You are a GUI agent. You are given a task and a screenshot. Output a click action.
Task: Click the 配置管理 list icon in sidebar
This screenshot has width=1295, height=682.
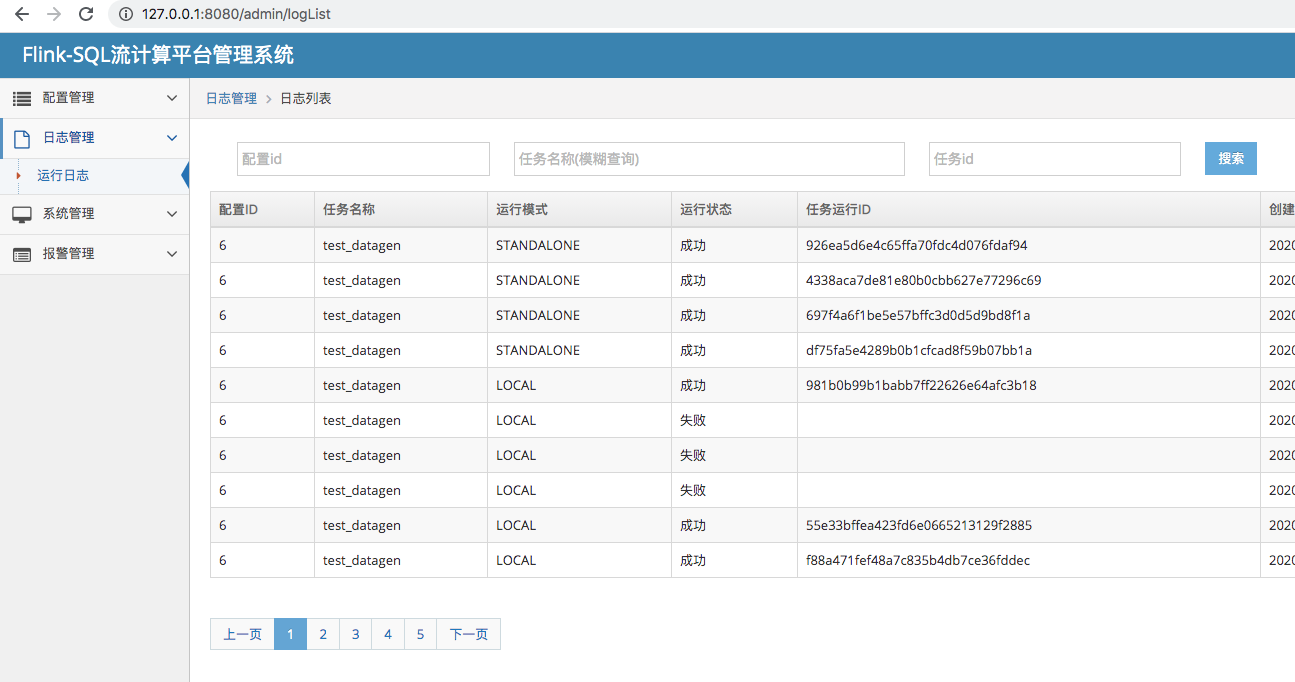point(23,97)
